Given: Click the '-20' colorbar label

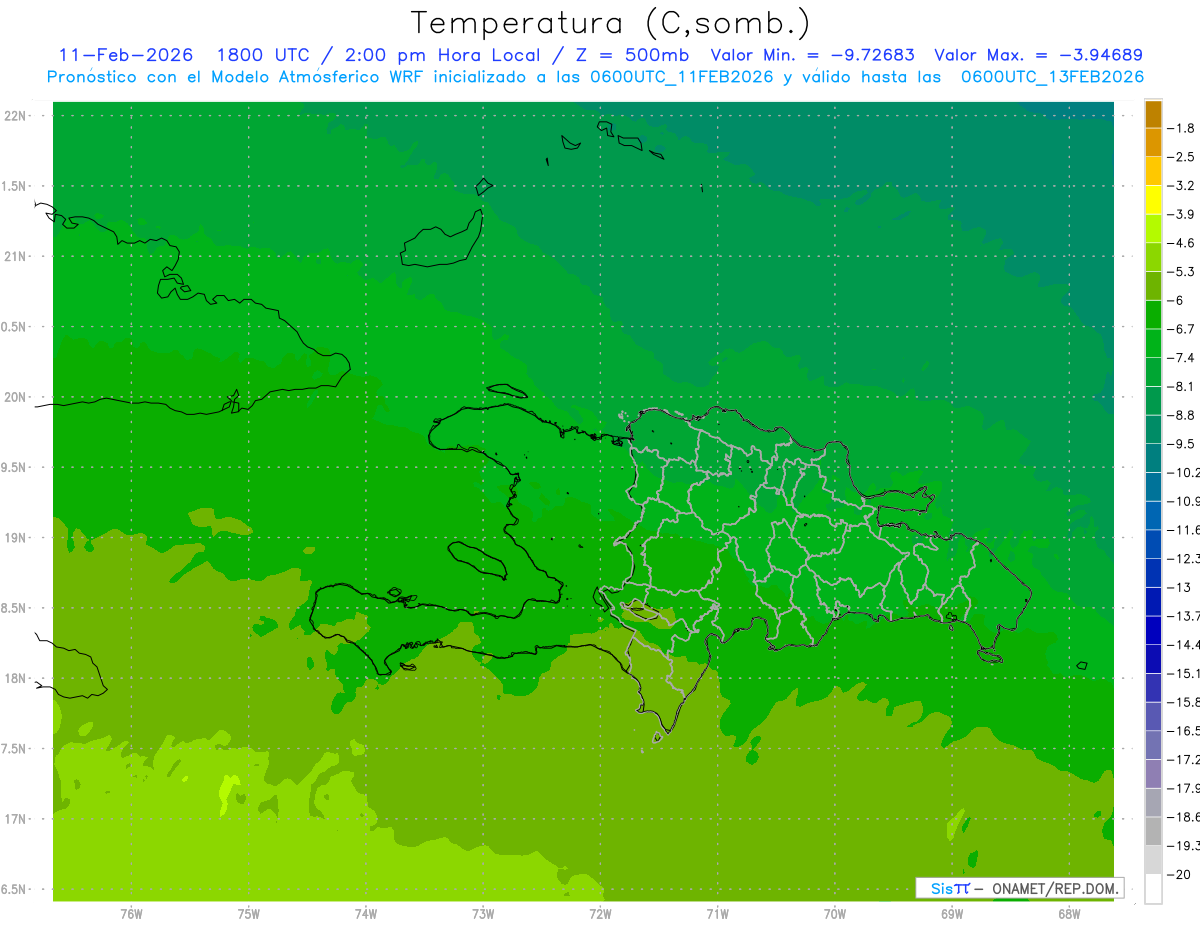Looking at the screenshot, I should click(x=1179, y=874).
